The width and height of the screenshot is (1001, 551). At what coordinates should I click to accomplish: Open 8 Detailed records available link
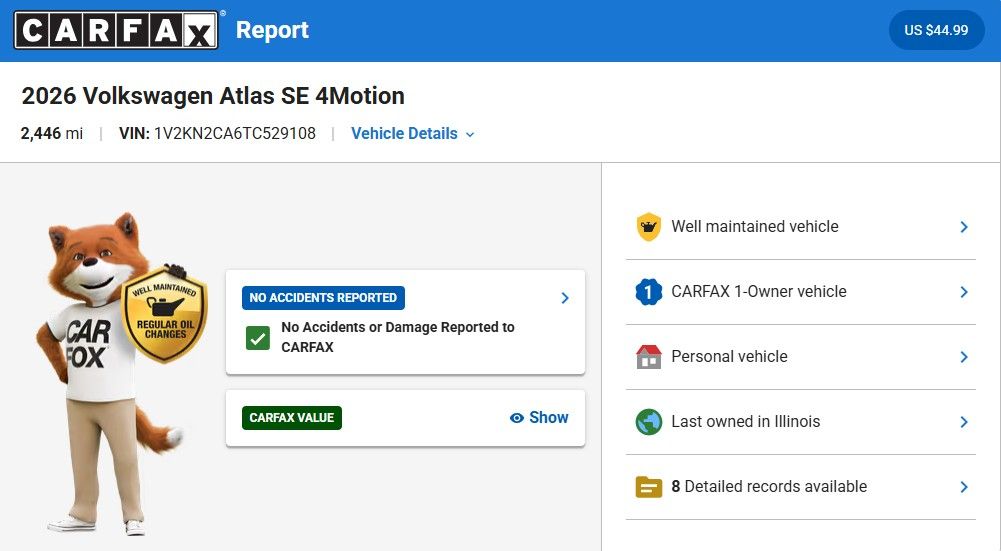pos(769,487)
